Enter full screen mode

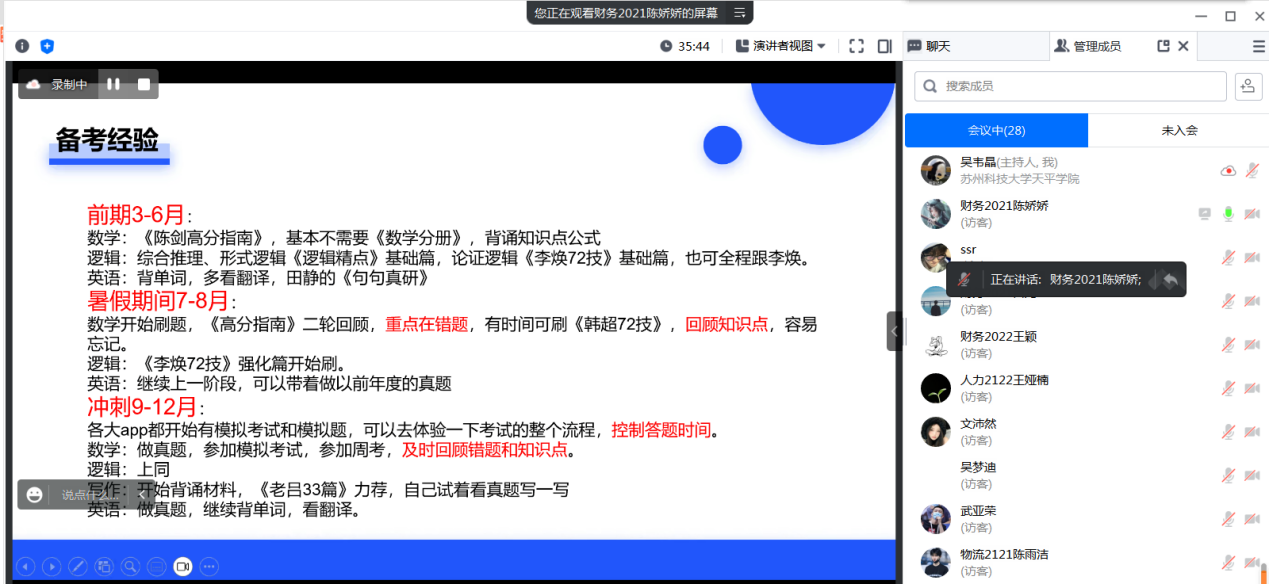[x=856, y=46]
